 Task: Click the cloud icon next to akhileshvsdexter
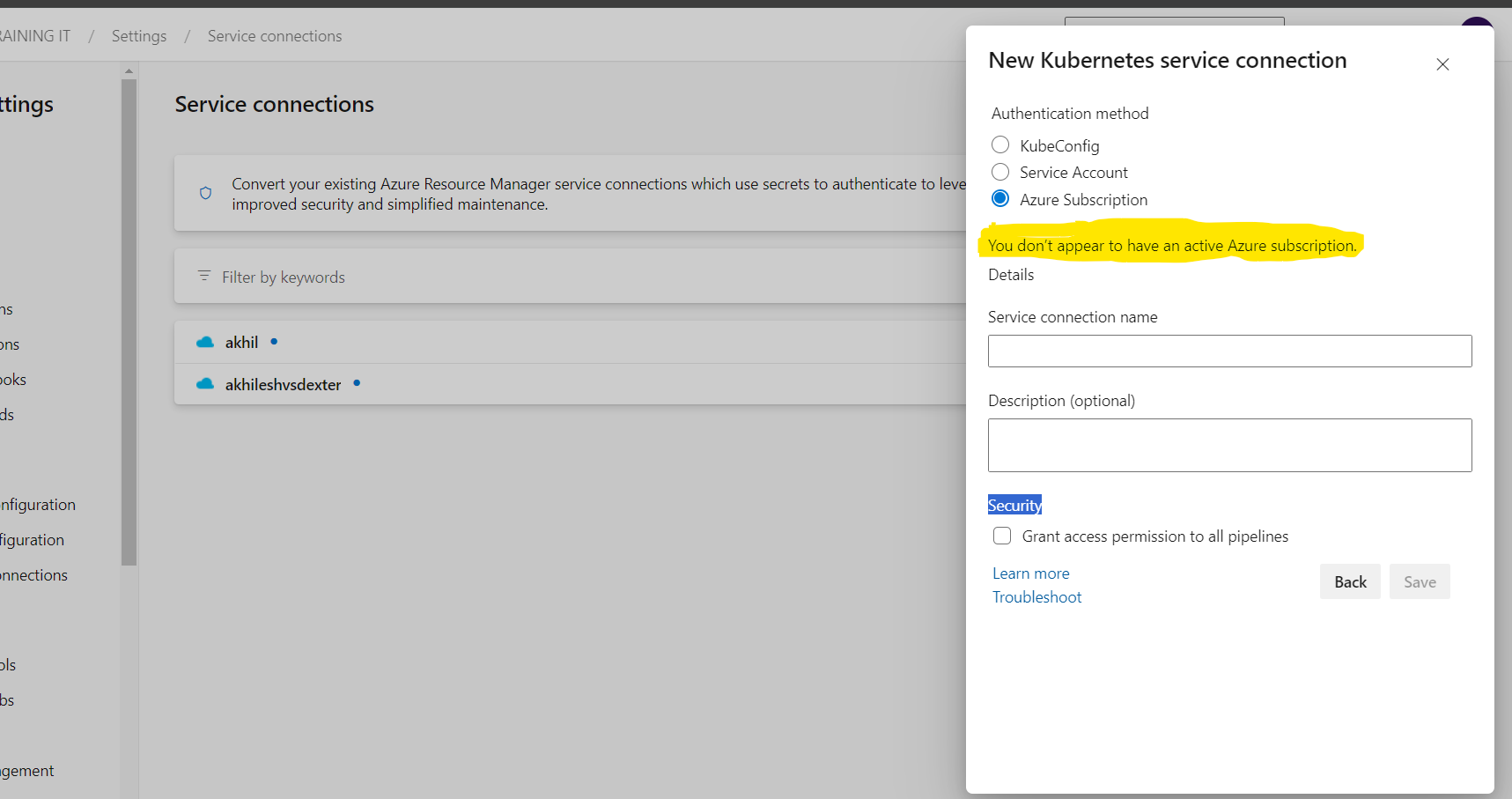click(205, 383)
